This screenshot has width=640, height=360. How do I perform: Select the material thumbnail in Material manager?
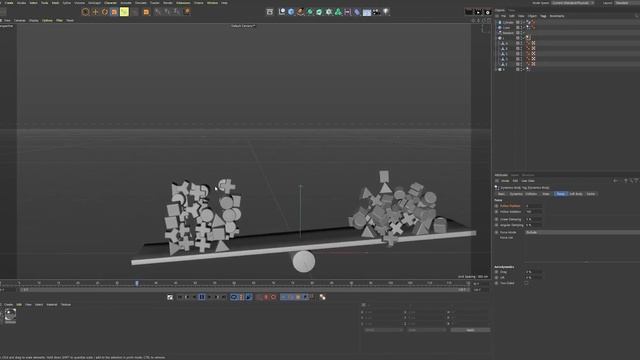click(x=10, y=315)
